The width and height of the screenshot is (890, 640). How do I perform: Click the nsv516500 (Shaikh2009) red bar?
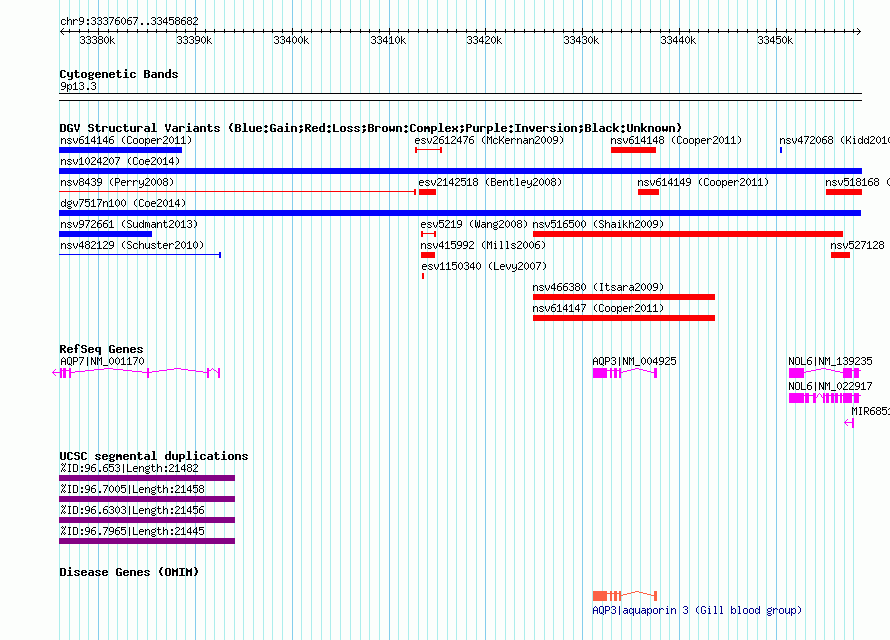point(688,234)
